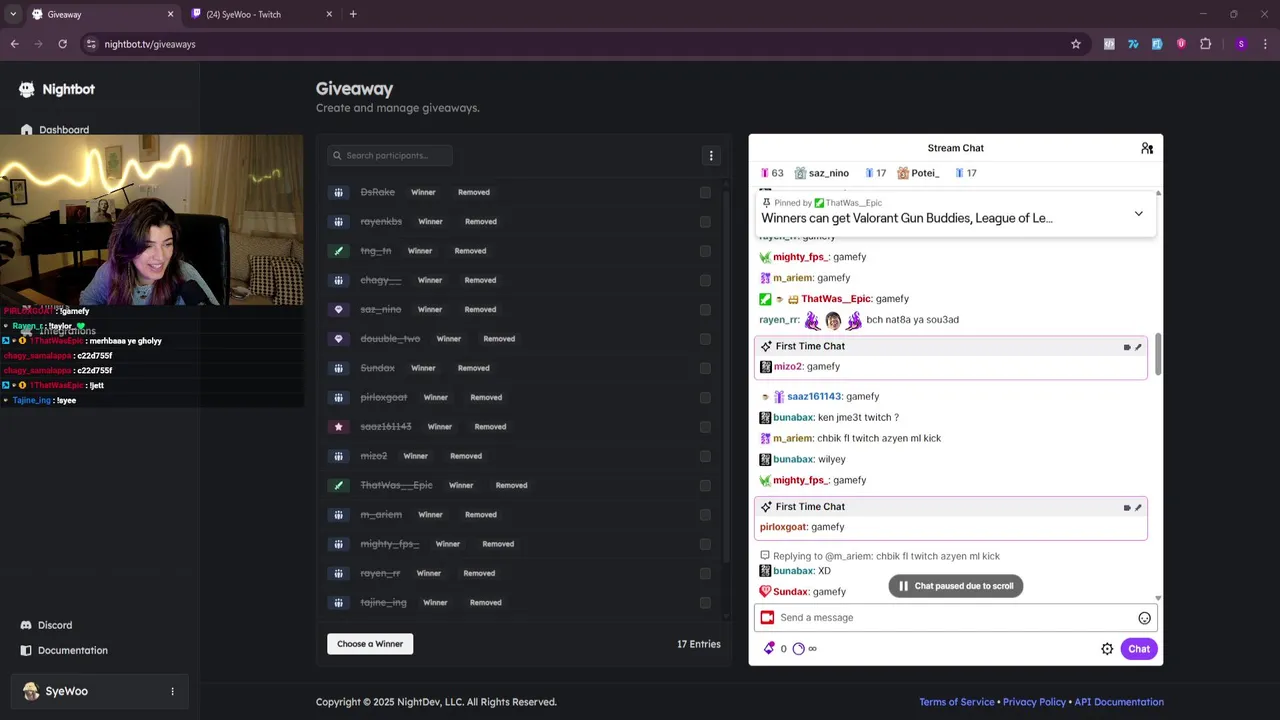Click saz_nino in the gift leaderboard
Viewport: 1280px width, 720px height.
point(828,173)
